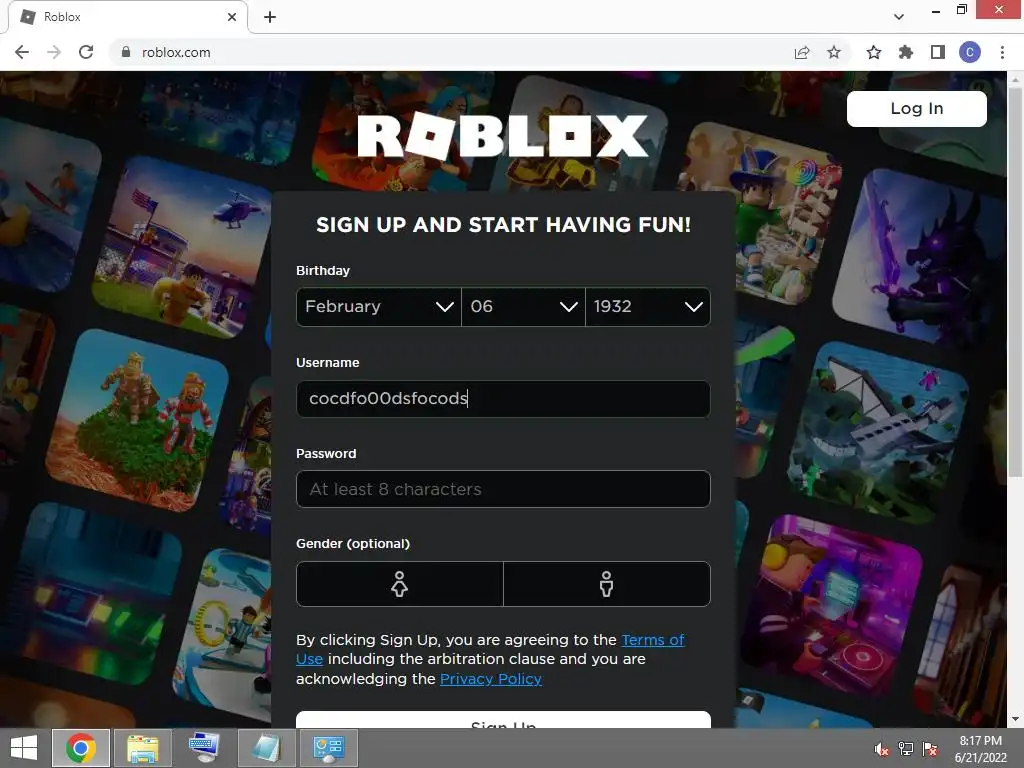Click the green hill warriors game thumbnail
The image size is (1024, 768).
[x=138, y=420]
